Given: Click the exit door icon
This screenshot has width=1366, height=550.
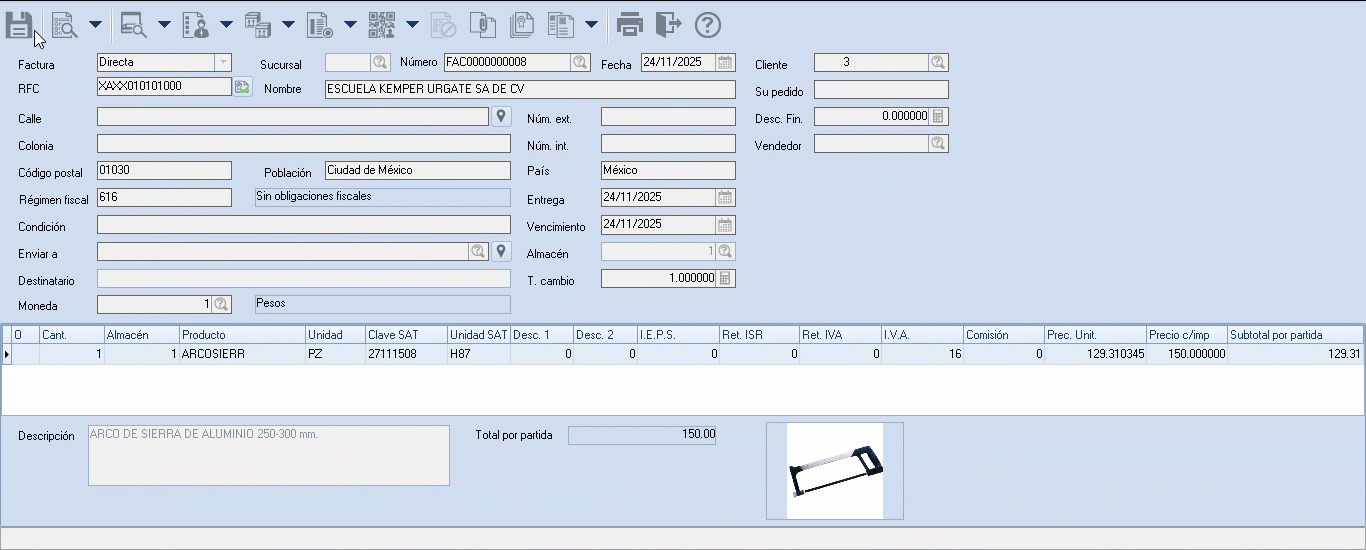Looking at the screenshot, I should point(668,24).
